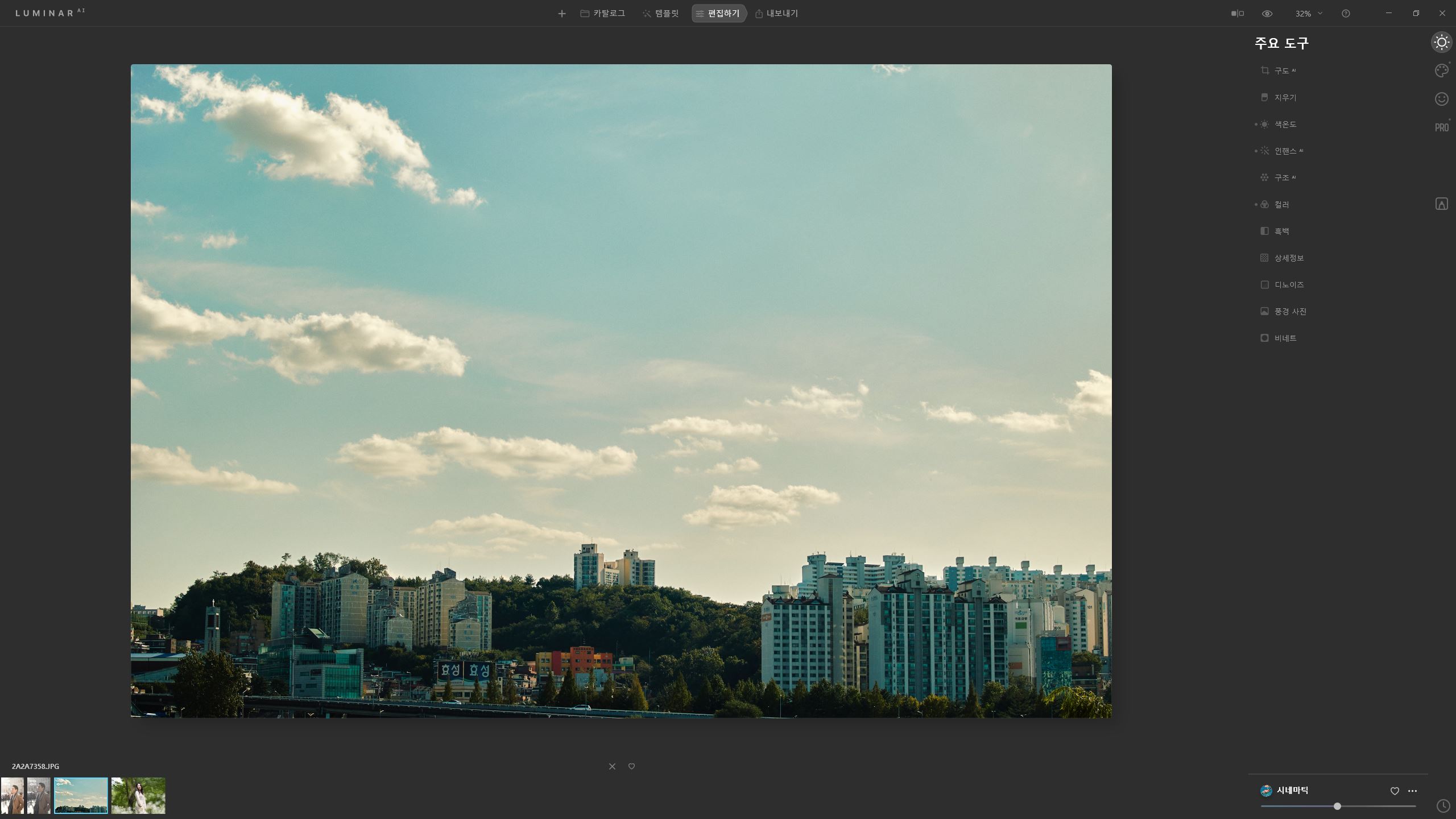Open the edit history clock icon
Screen dimensions: 1456x819
(x=1443, y=805)
